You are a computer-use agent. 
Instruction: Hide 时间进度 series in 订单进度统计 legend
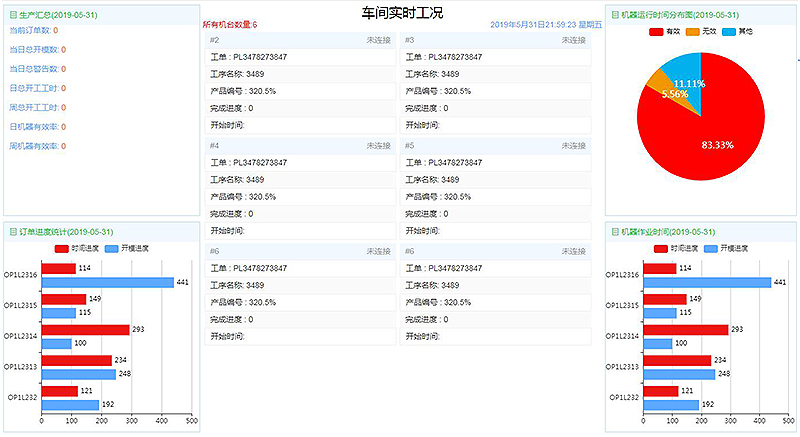click(x=73, y=248)
